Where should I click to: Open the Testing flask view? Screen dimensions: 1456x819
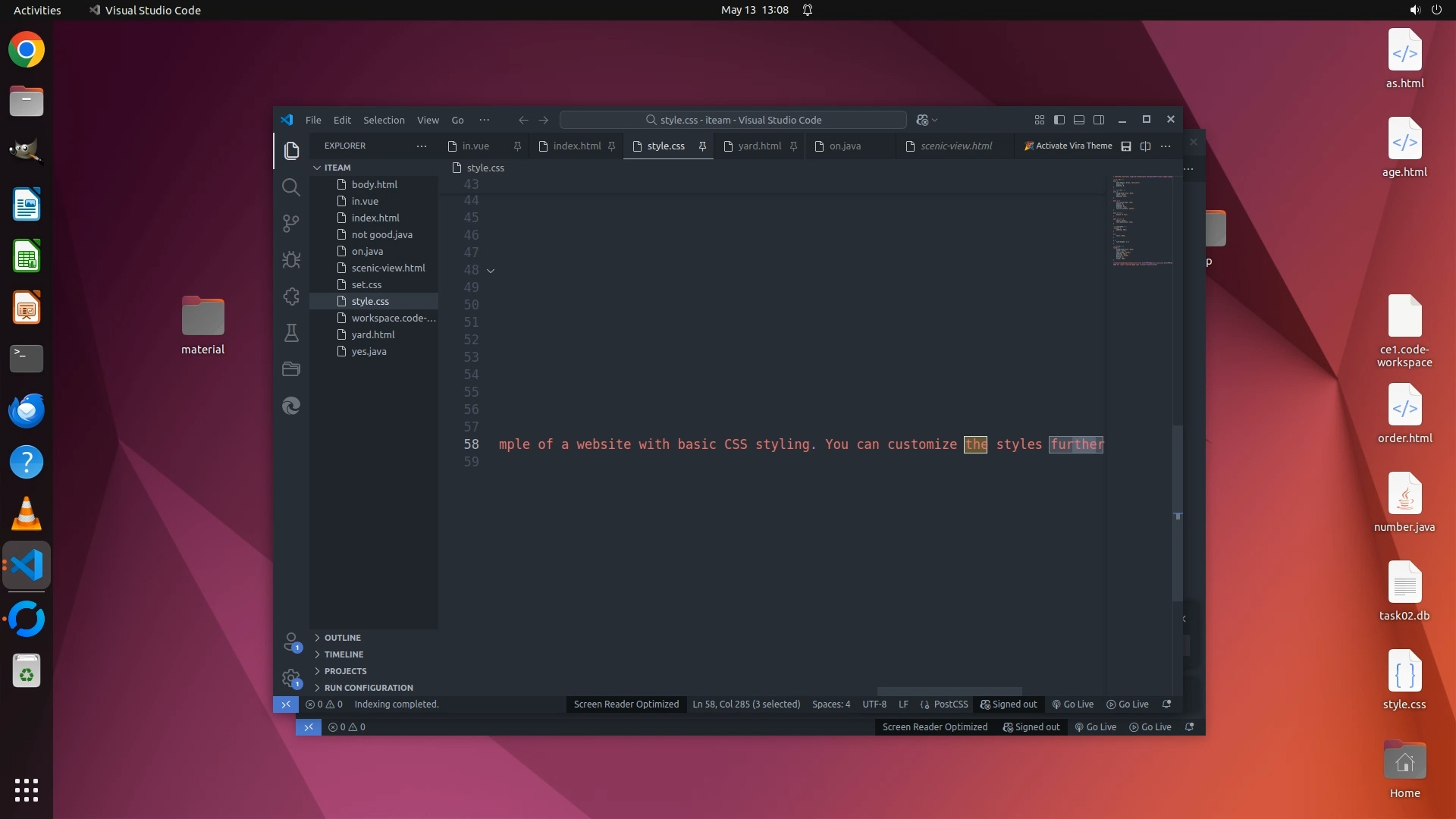[x=290, y=333]
